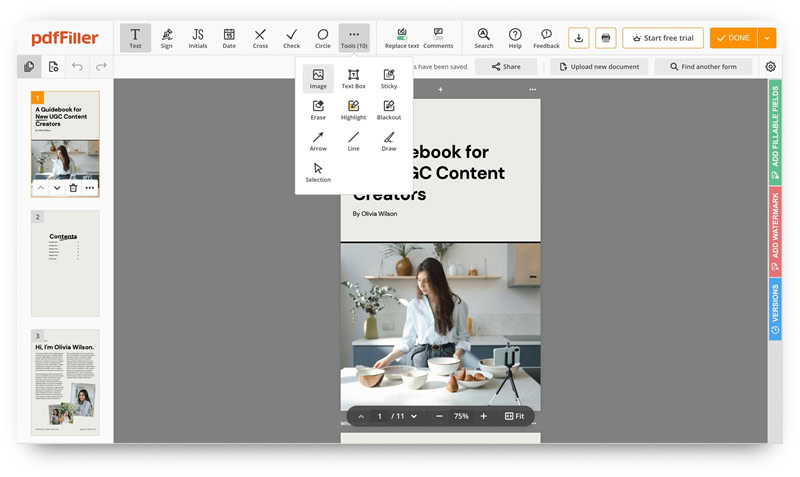Select the Draw tool
The width and height of the screenshot is (800, 477).
(x=389, y=141)
